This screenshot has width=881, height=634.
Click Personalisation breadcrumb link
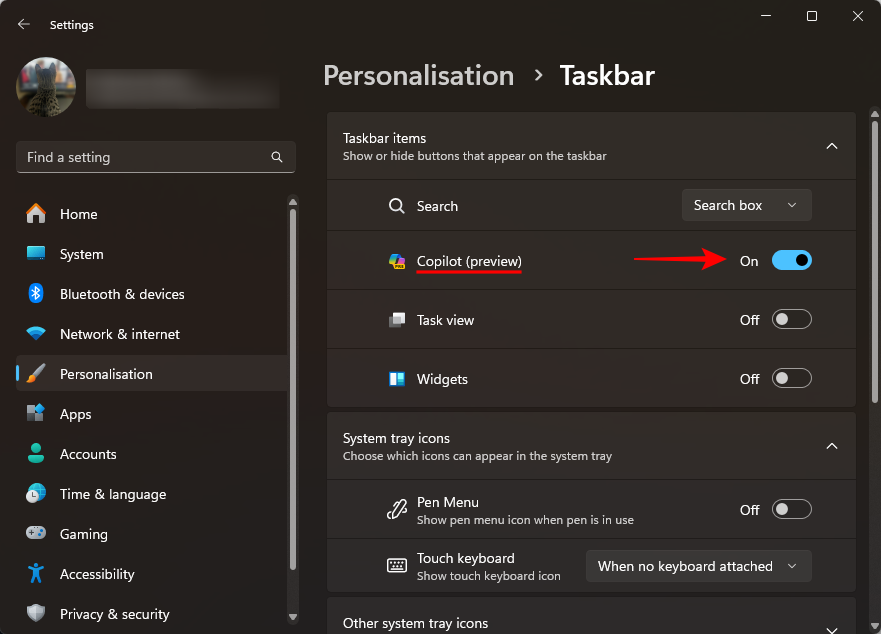pyautogui.click(x=418, y=76)
